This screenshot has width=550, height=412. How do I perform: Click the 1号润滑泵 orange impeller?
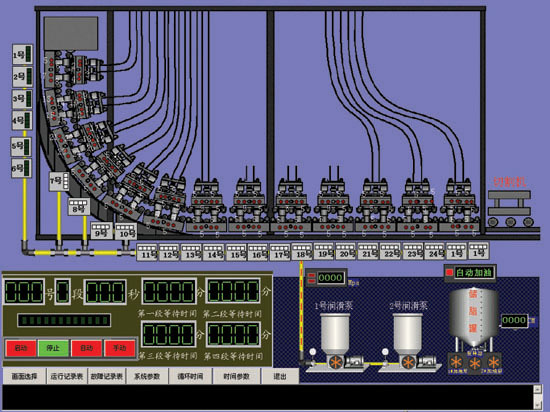pos(336,362)
